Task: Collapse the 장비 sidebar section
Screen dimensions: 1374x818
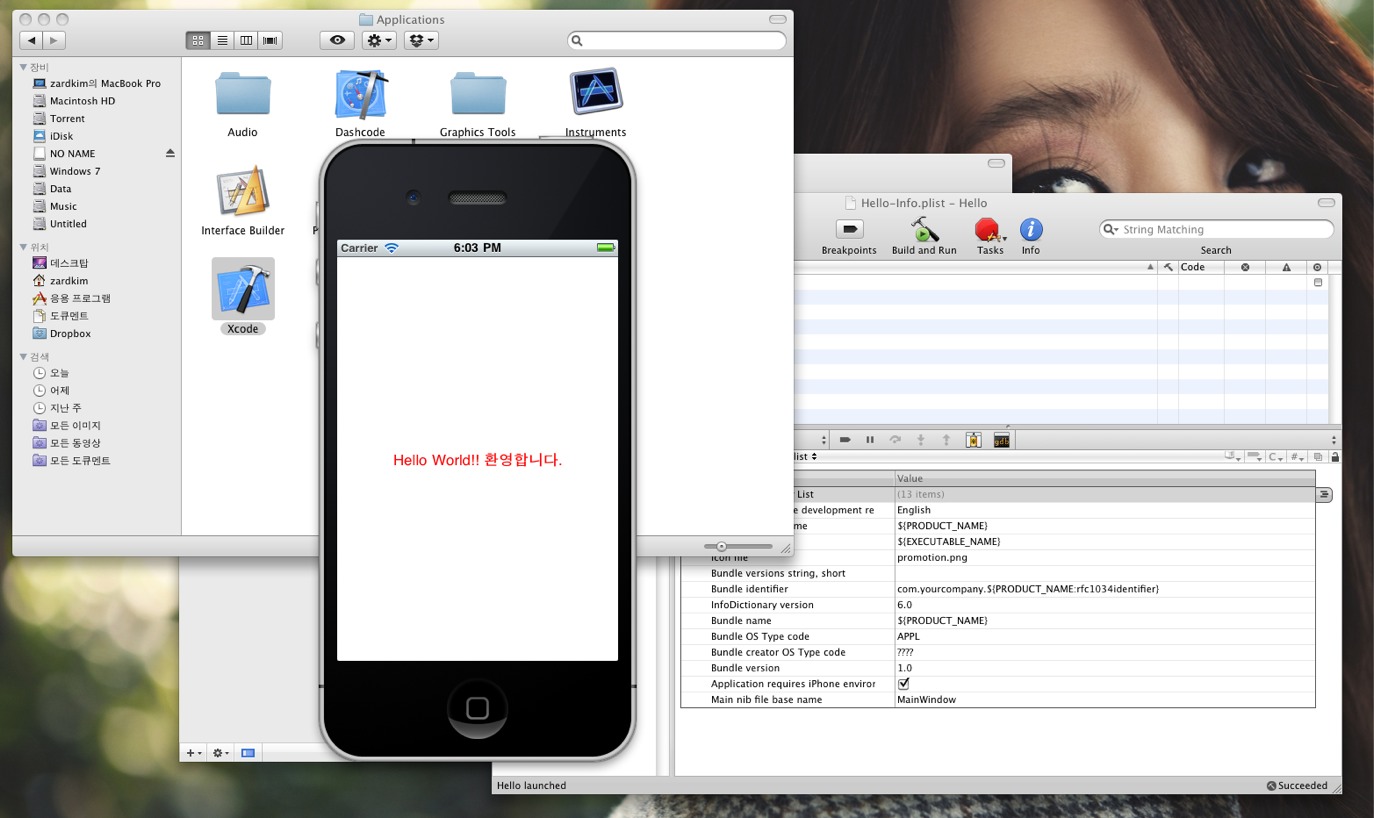Action: click(x=23, y=66)
